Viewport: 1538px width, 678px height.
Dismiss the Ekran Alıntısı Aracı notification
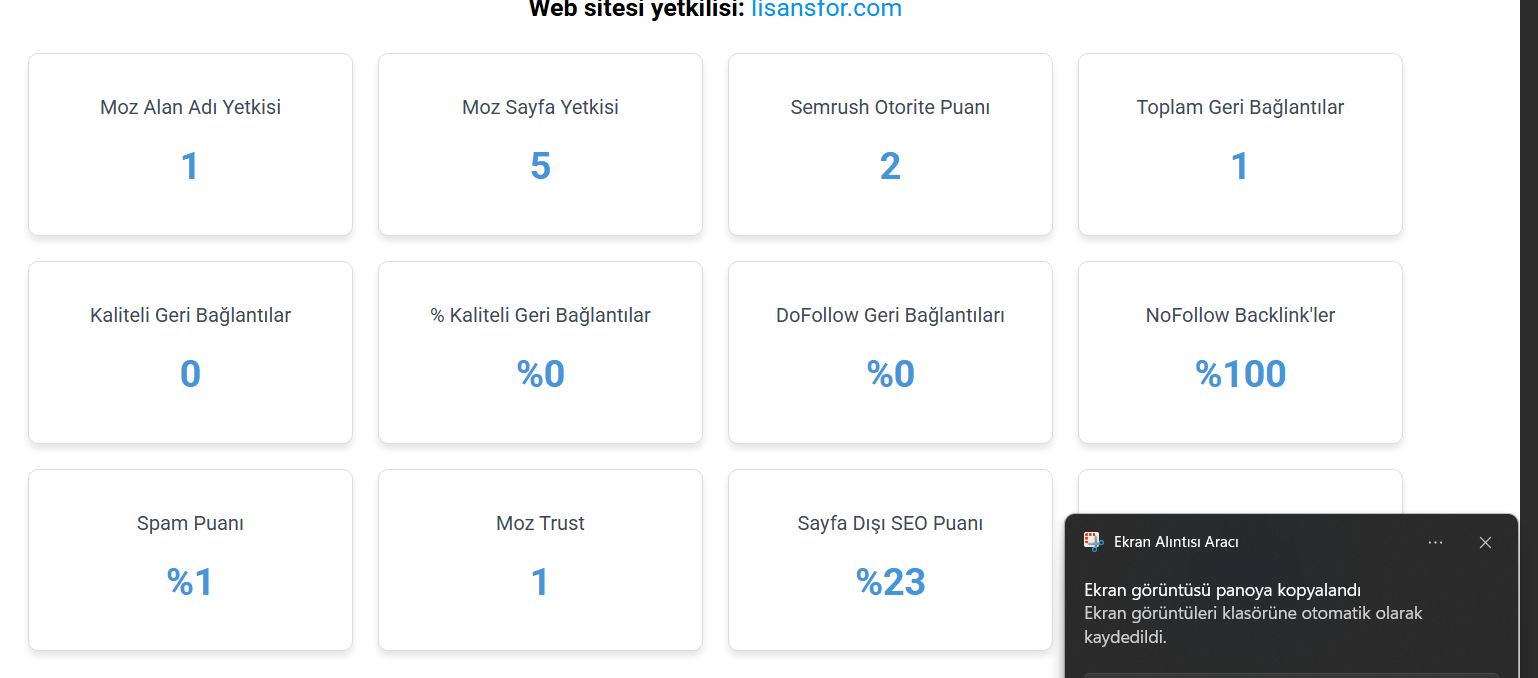pyautogui.click(x=1485, y=542)
